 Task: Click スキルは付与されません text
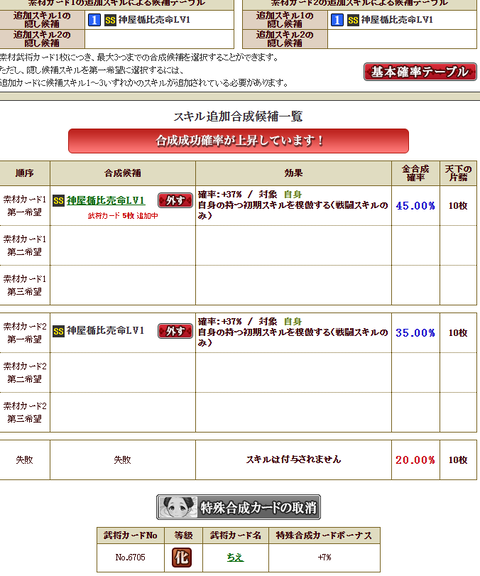(x=293, y=460)
